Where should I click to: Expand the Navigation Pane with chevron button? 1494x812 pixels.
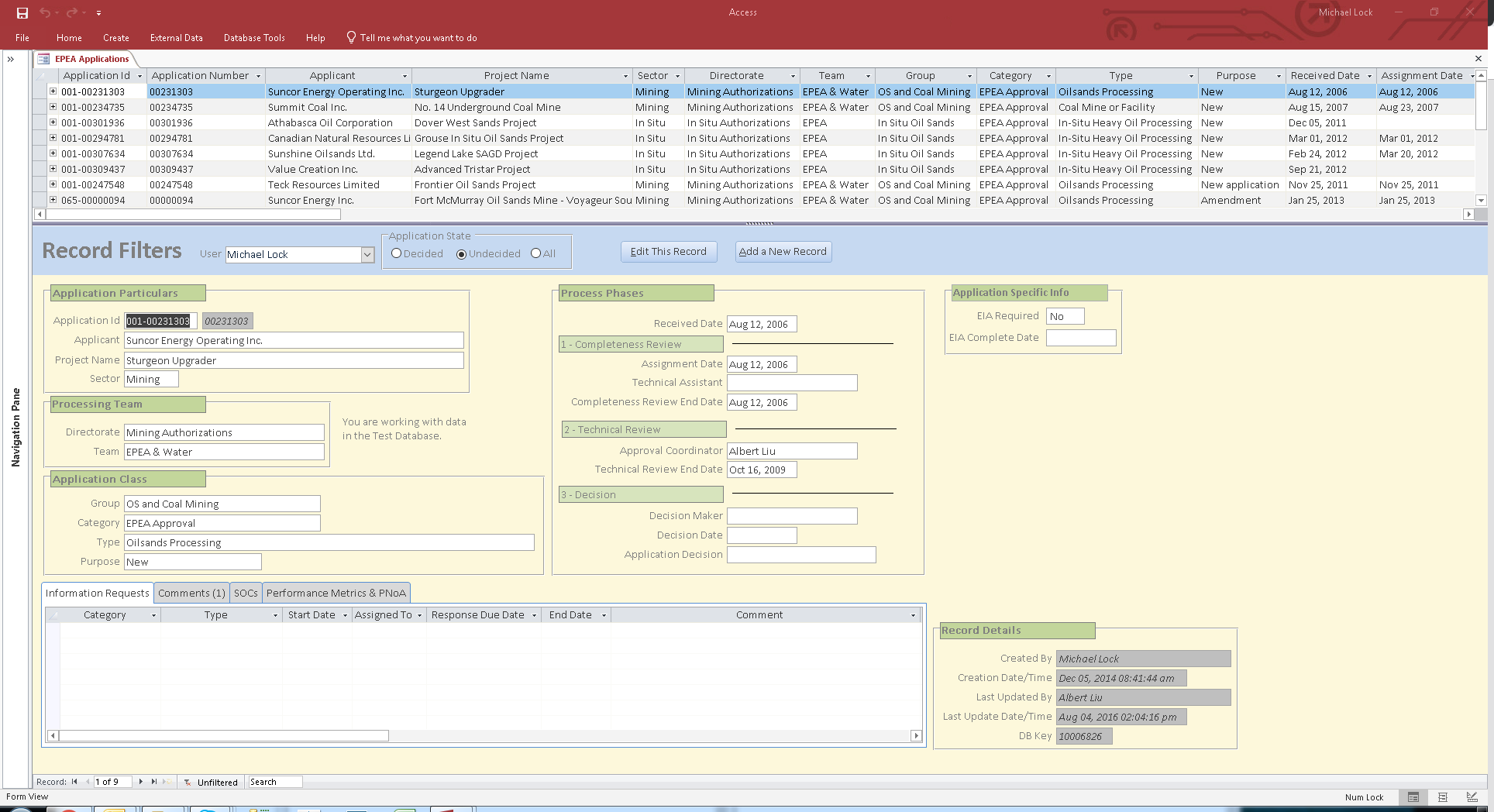pos(11,59)
